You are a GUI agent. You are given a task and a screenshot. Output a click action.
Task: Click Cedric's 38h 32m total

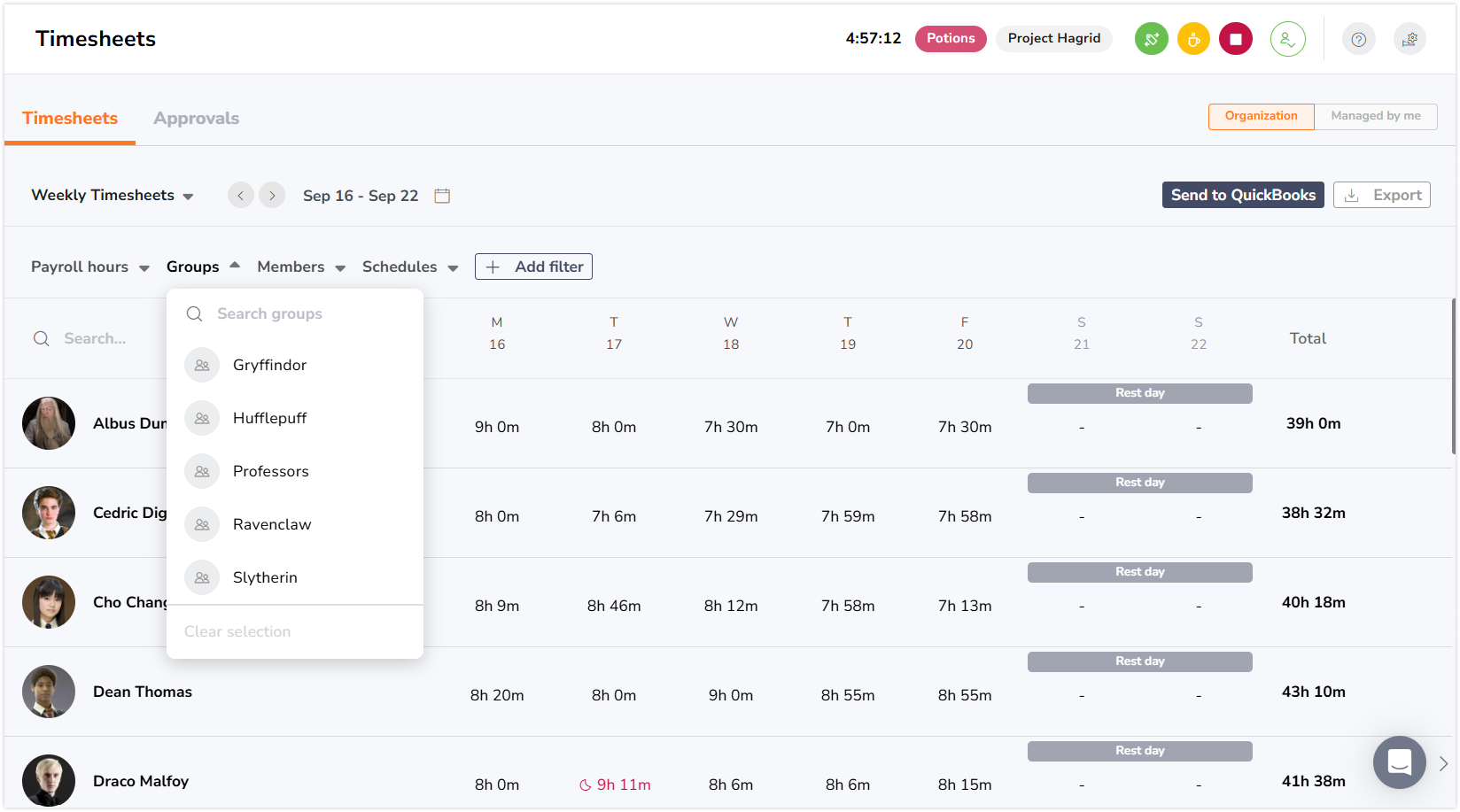(x=1314, y=513)
